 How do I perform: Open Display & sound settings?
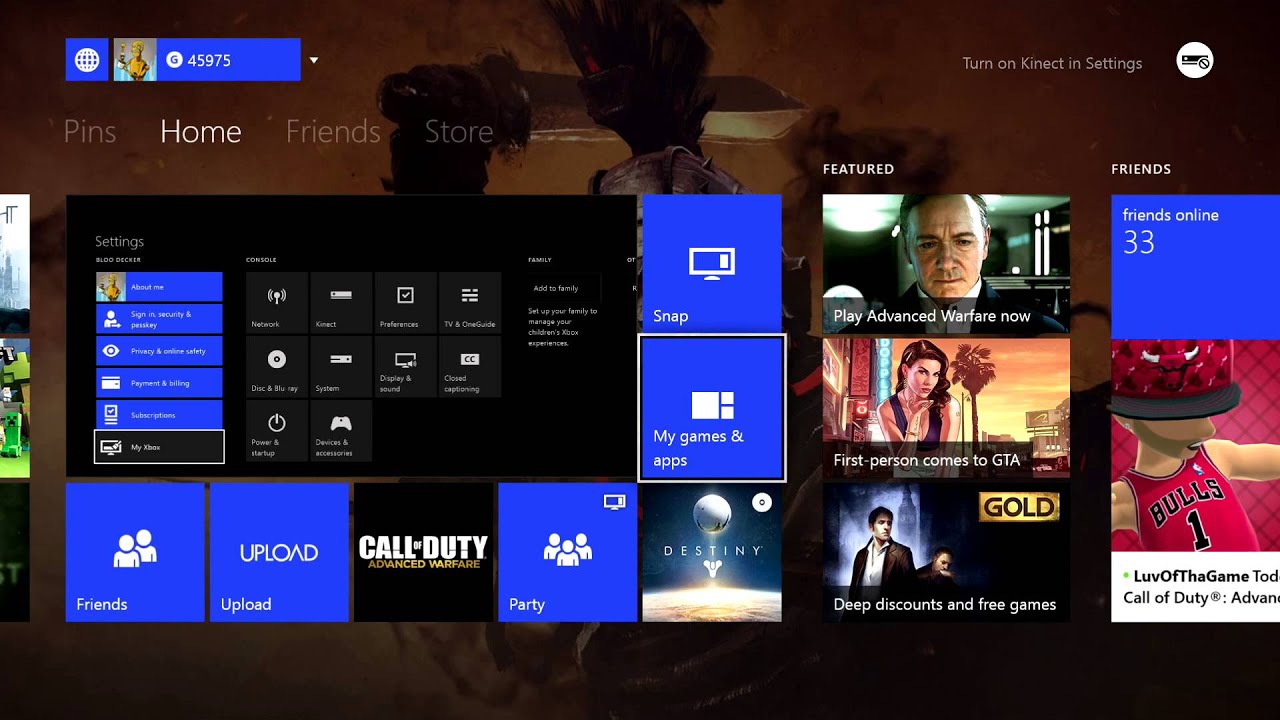pyautogui.click(x=405, y=366)
